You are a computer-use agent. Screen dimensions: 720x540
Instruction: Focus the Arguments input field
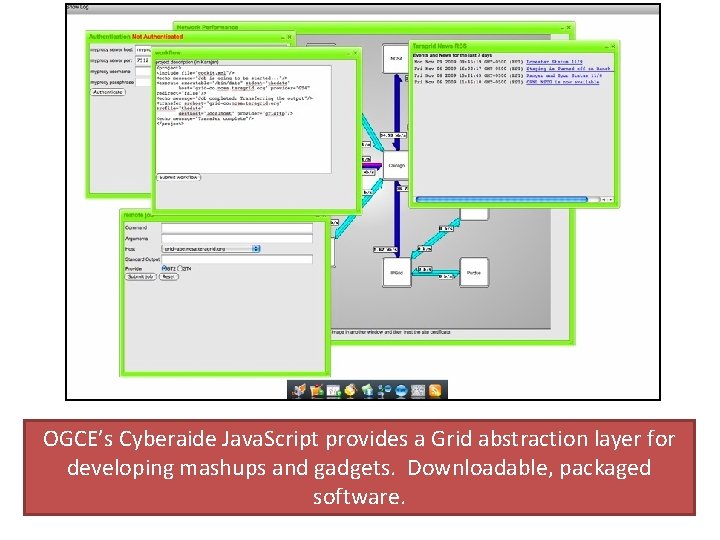pos(237,238)
